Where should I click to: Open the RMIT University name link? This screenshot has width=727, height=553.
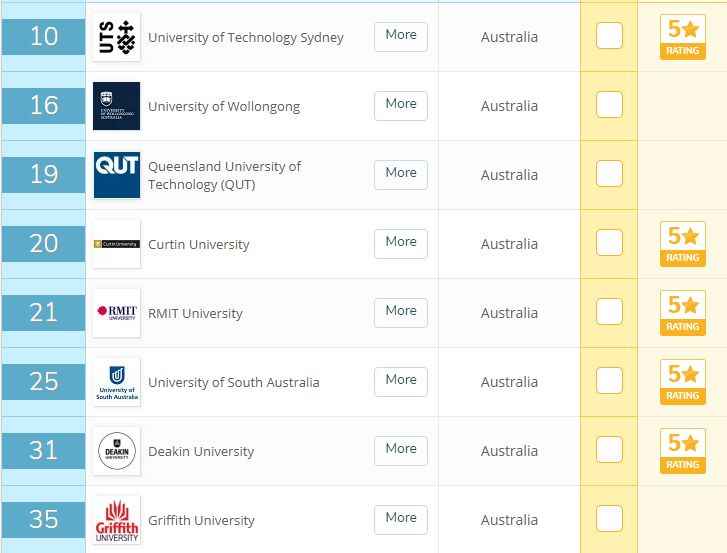pos(195,313)
